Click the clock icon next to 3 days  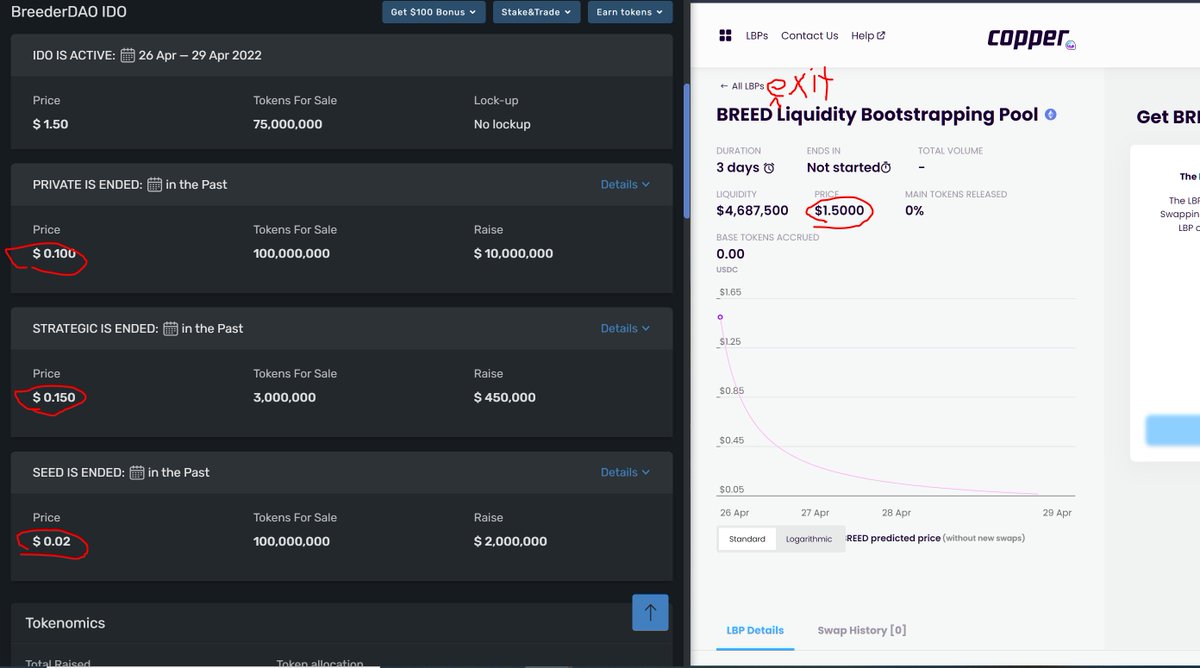coord(769,168)
